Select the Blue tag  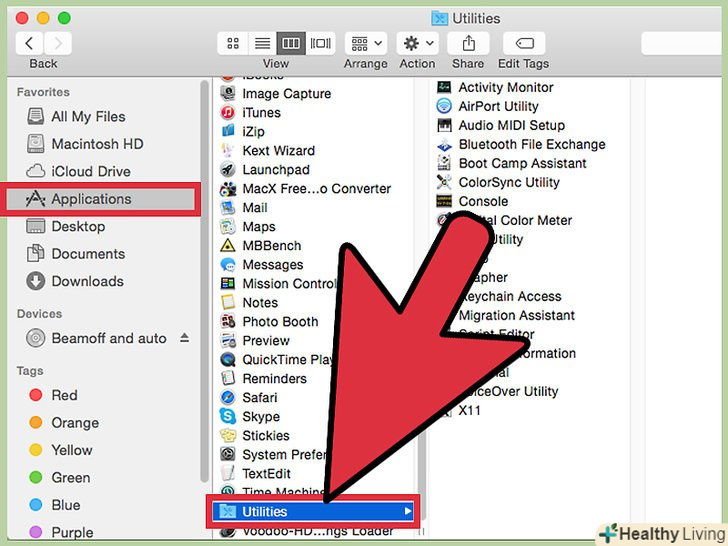click(x=54, y=505)
